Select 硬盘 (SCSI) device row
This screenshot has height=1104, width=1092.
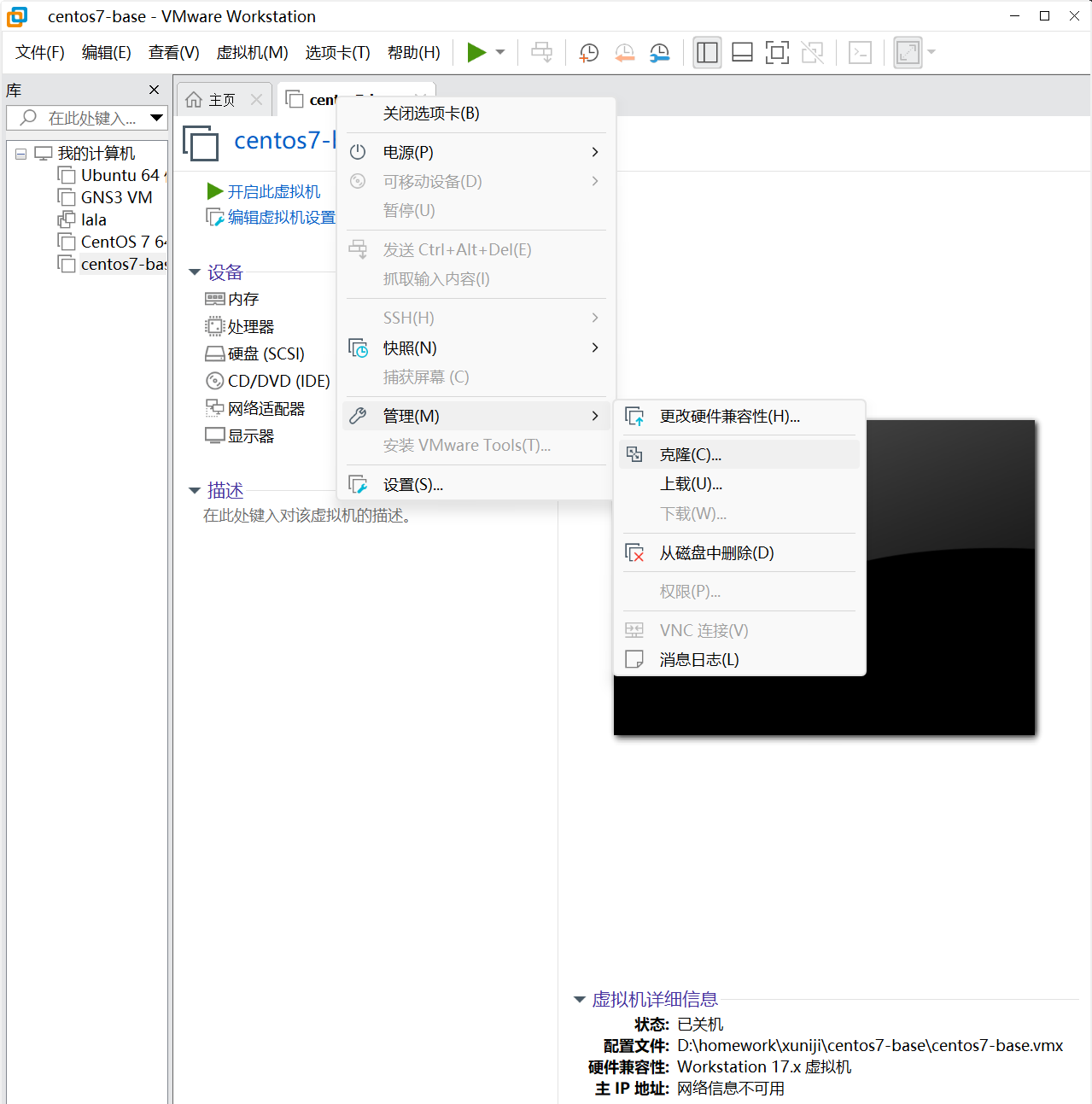coord(254,354)
